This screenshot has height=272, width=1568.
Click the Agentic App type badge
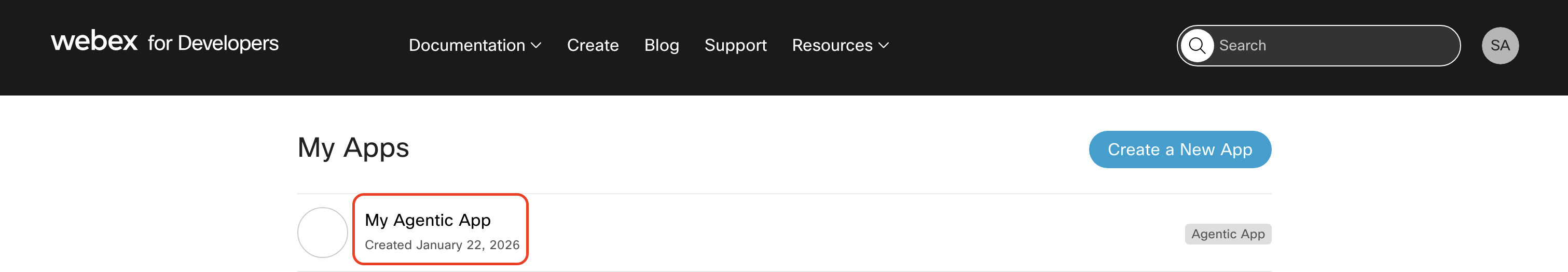(1228, 234)
